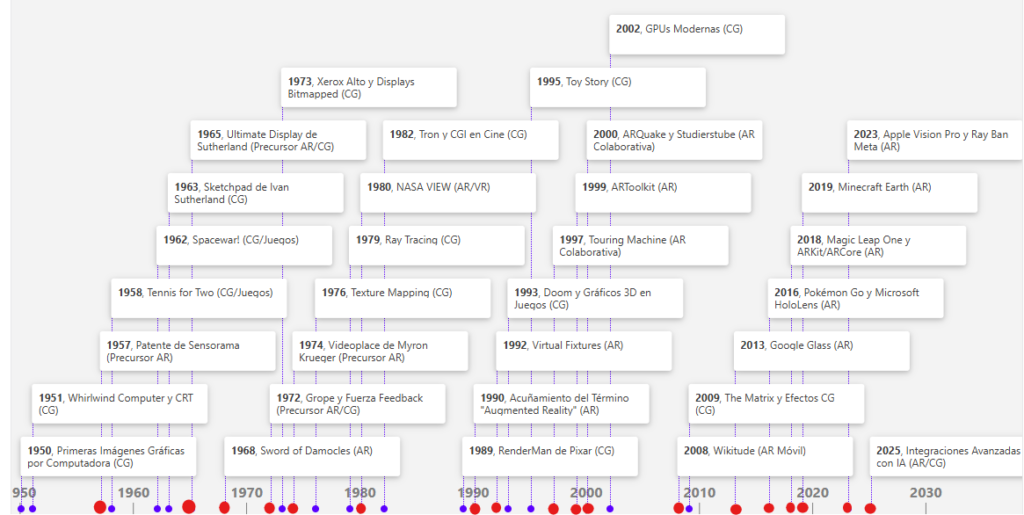The width and height of the screenshot is (1024, 515).
Task: Click the 2000 label on the time axis
Action: pos(586,493)
